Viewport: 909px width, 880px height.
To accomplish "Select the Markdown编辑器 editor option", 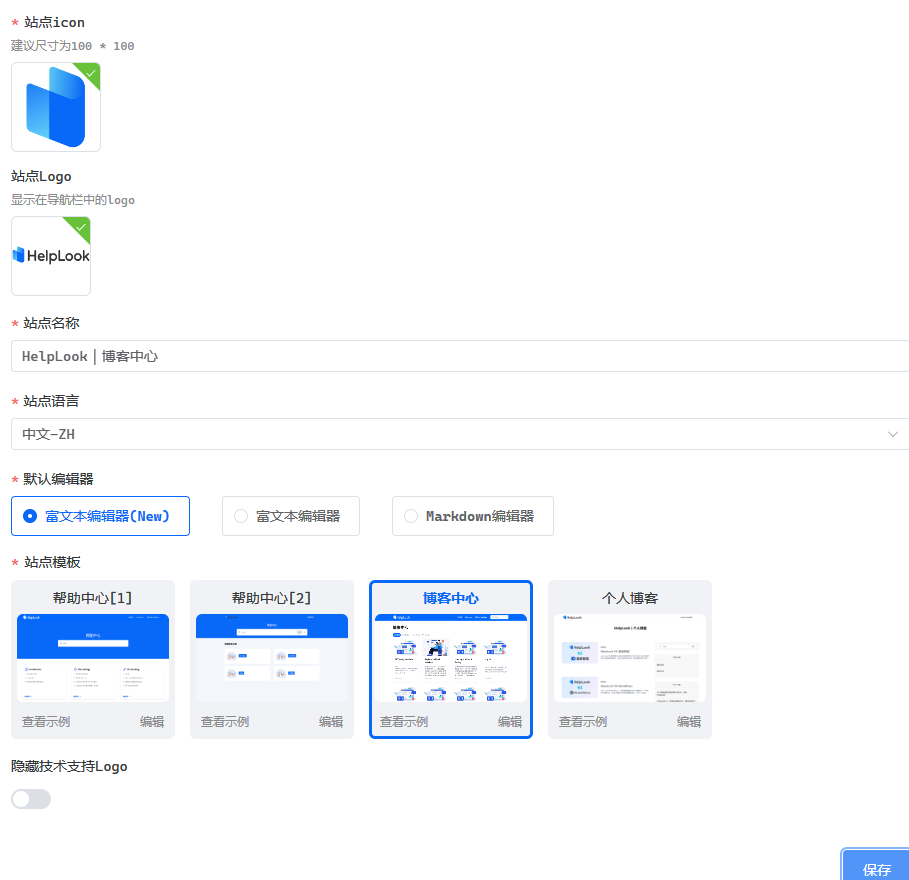I will click(411, 515).
